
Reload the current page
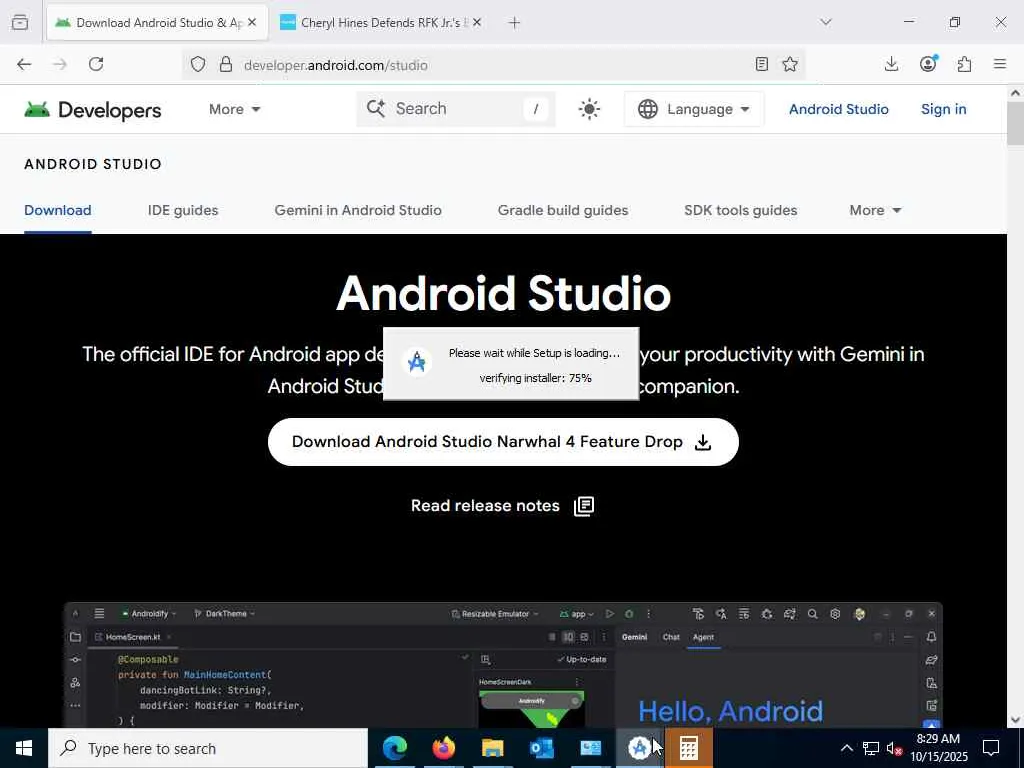coord(96,64)
